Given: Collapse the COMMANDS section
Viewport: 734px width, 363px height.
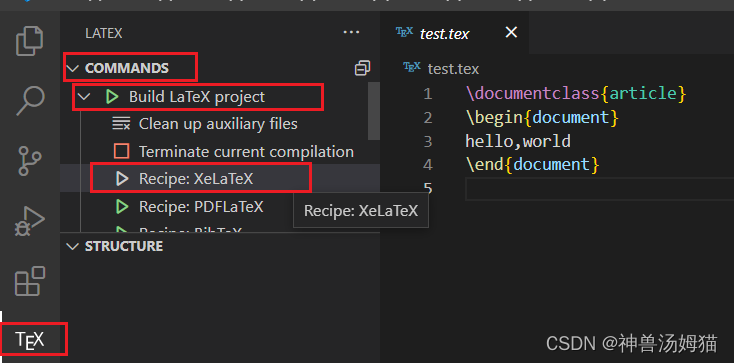Looking at the screenshot, I should coord(72,68).
